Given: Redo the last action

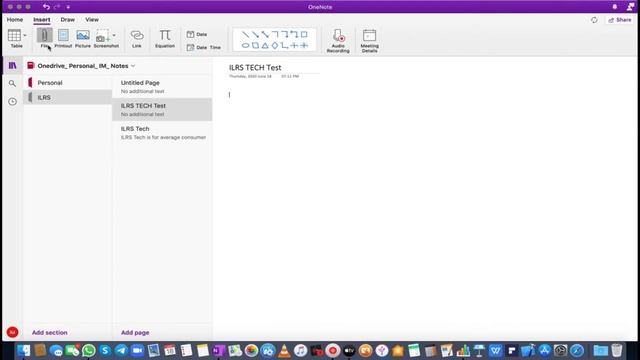Looking at the screenshot, I should (57, 7).
